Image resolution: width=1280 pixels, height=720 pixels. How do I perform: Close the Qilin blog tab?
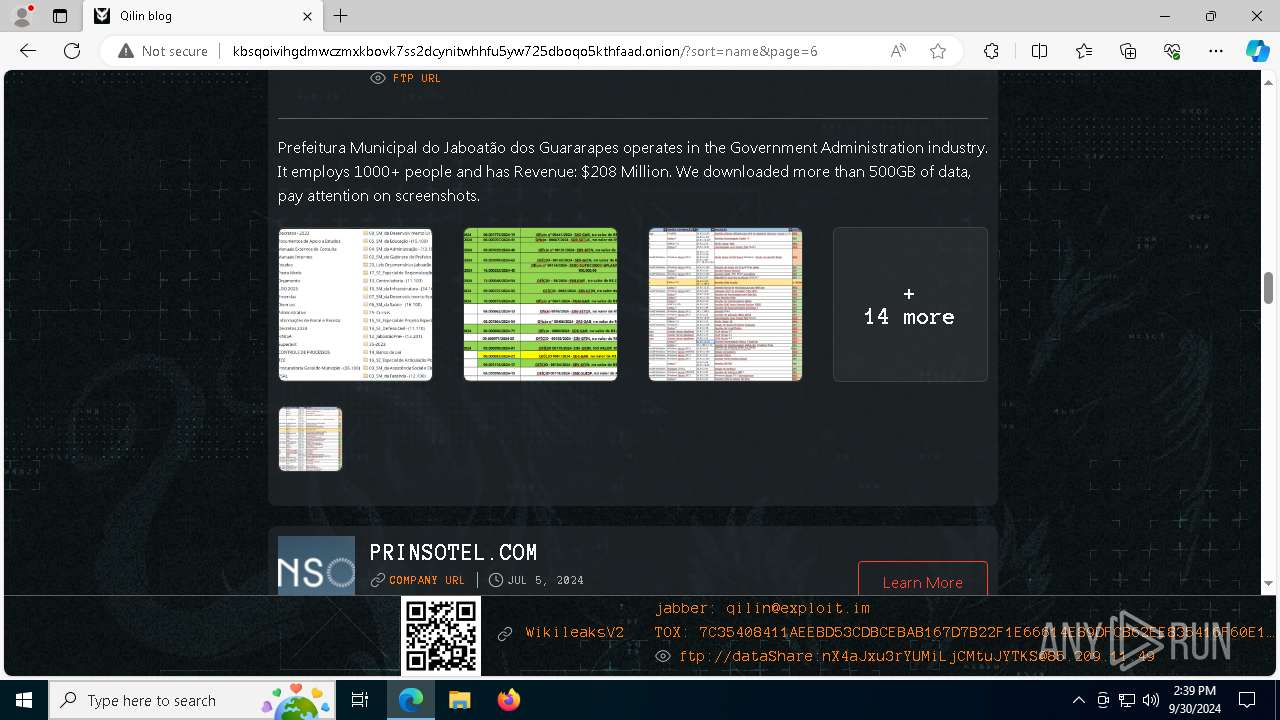(x=308, y=16)
